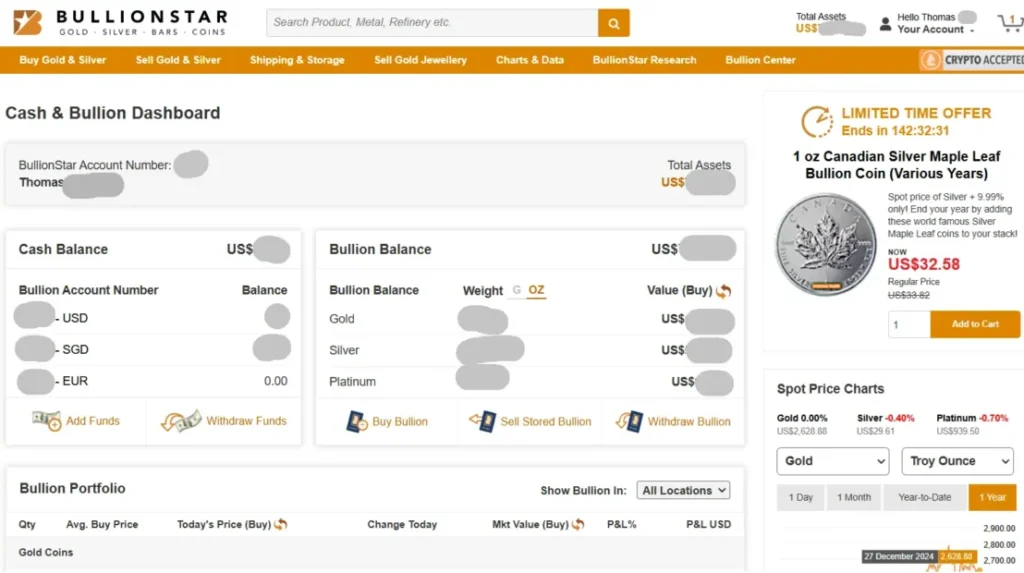Expand the Gold metal dropdown
Screen dimensions: 1024x573
pyautogui.click(x=832, y=461)
